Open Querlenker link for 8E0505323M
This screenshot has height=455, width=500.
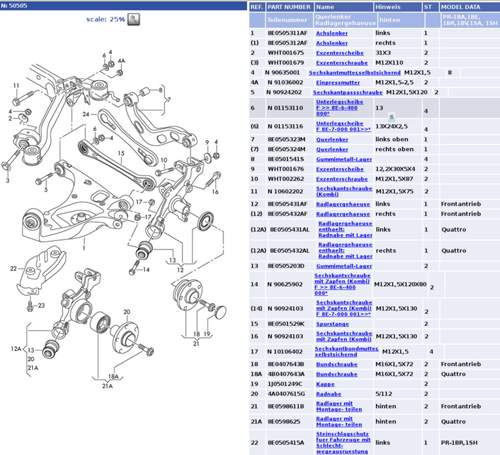tap(332, 140)
